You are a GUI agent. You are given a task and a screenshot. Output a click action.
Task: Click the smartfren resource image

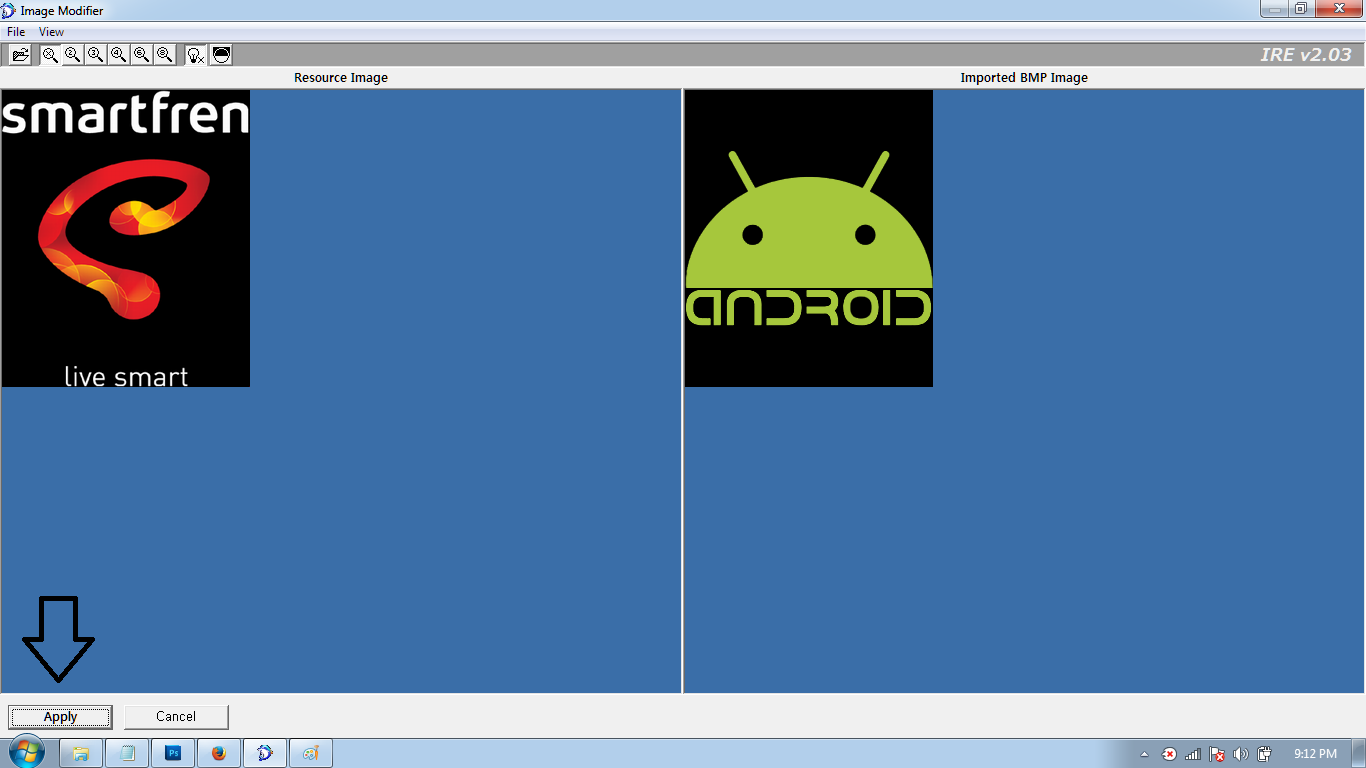126,238
